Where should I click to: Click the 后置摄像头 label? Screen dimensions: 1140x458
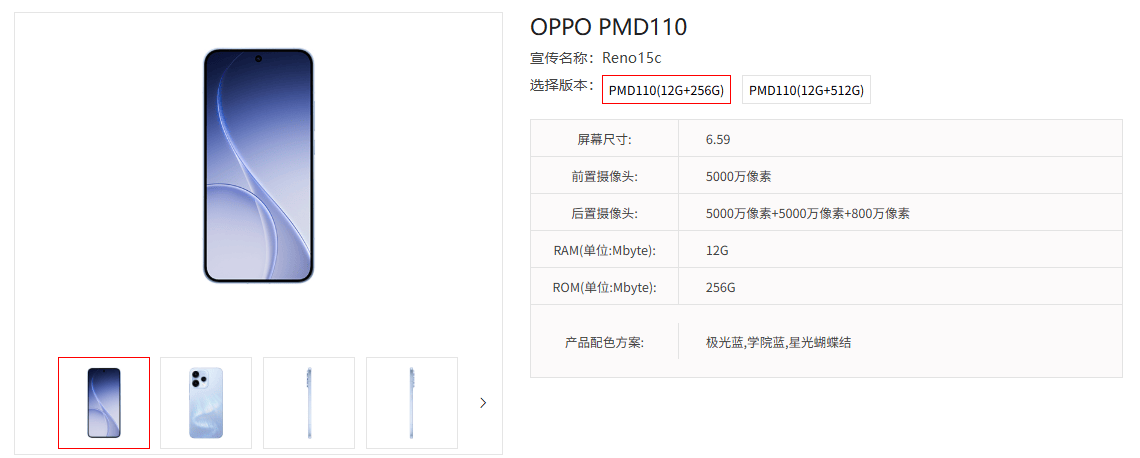click(x=605, y=213)
